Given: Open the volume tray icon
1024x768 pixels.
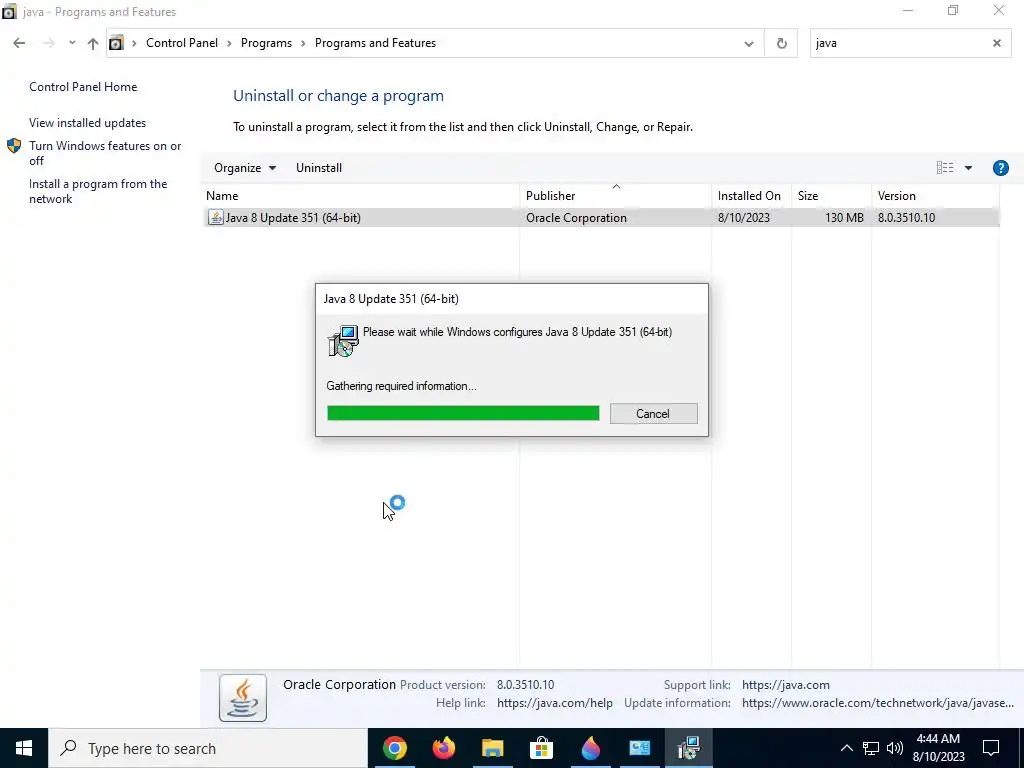Looking at the screenshot, I should point(895,748).
